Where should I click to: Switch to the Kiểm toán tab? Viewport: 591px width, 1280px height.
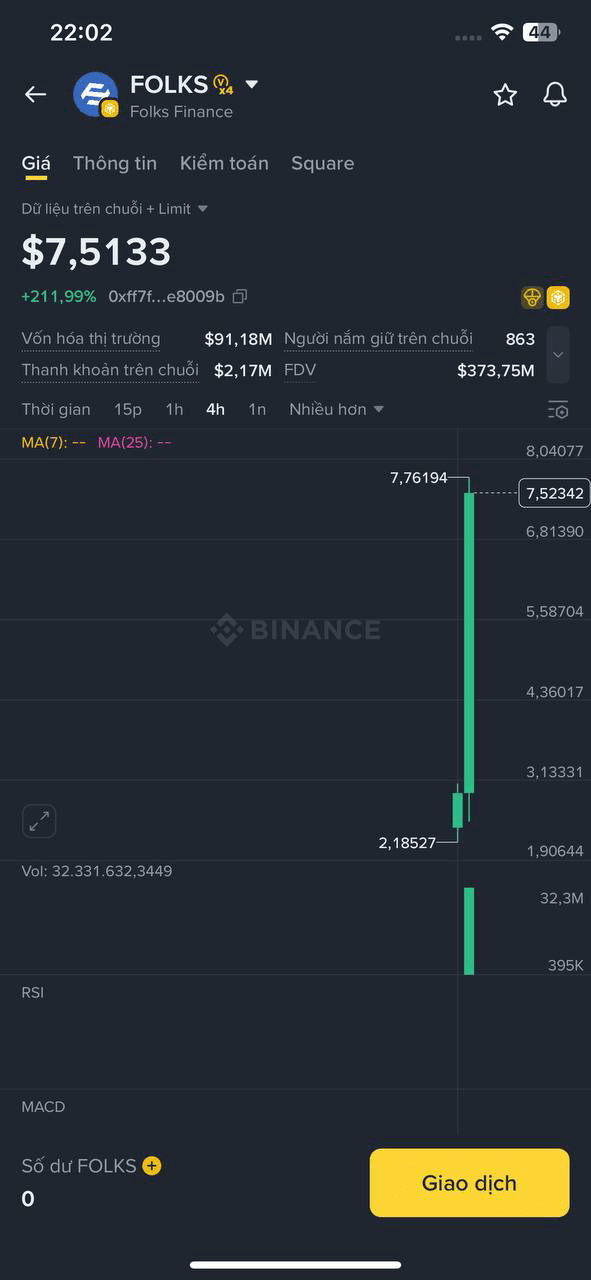click(x=224, y=163)
